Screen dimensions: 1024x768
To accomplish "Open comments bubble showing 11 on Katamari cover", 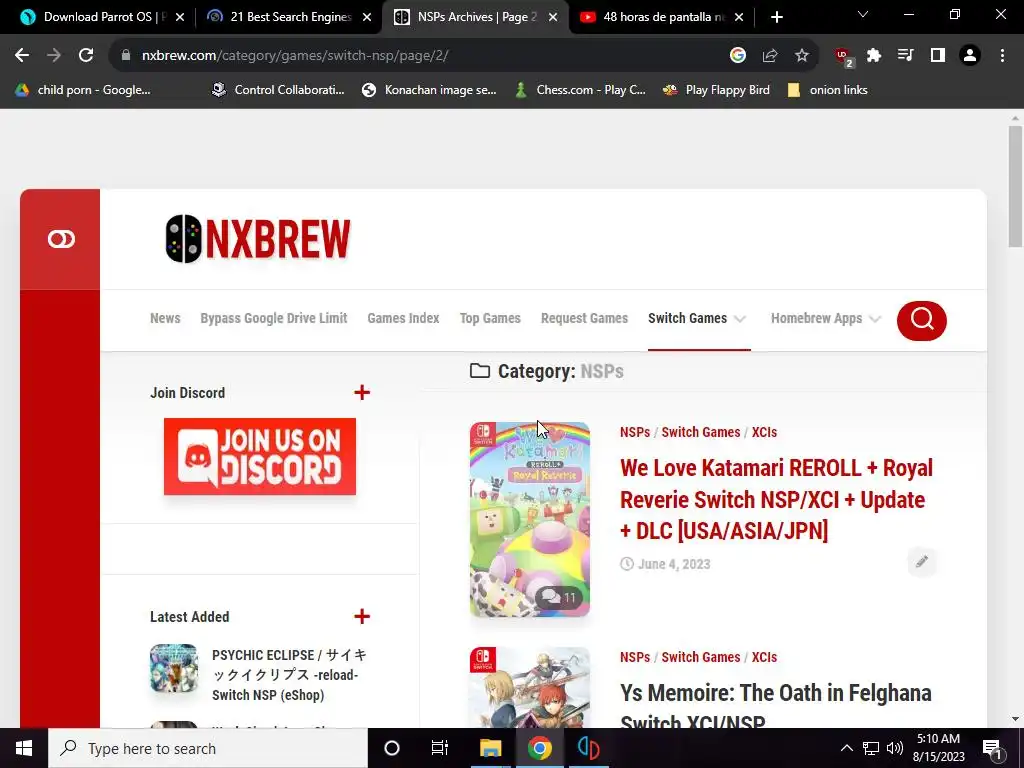I will coord(558,597).
